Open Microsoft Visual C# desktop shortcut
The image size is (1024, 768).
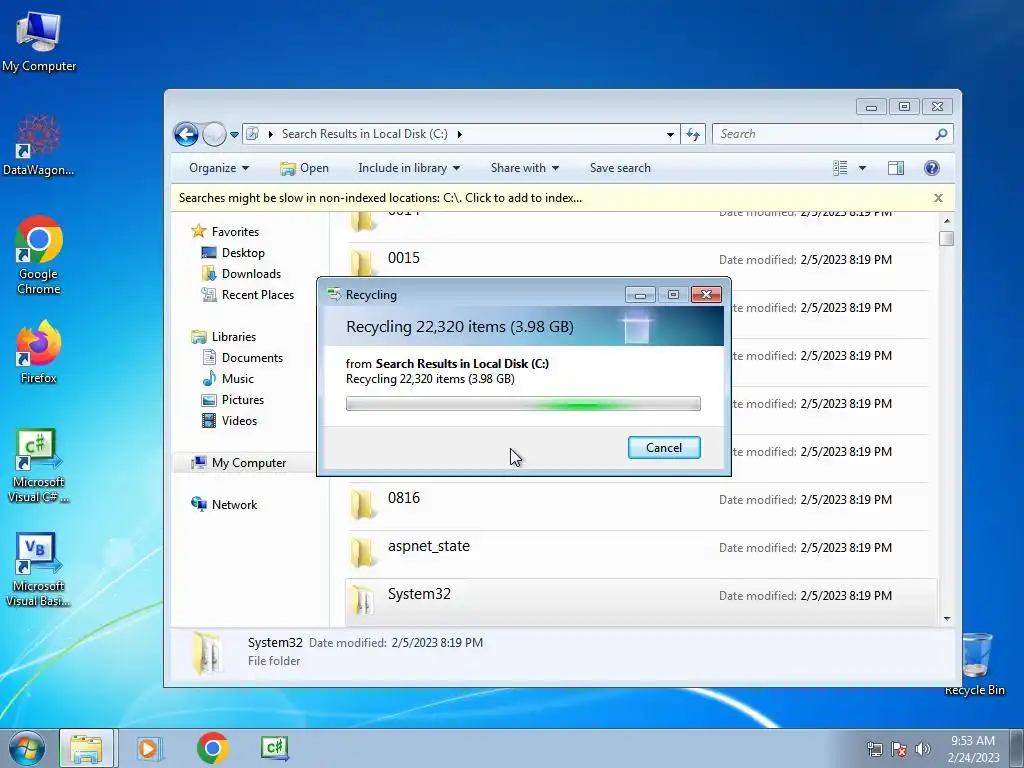(39, 466)
